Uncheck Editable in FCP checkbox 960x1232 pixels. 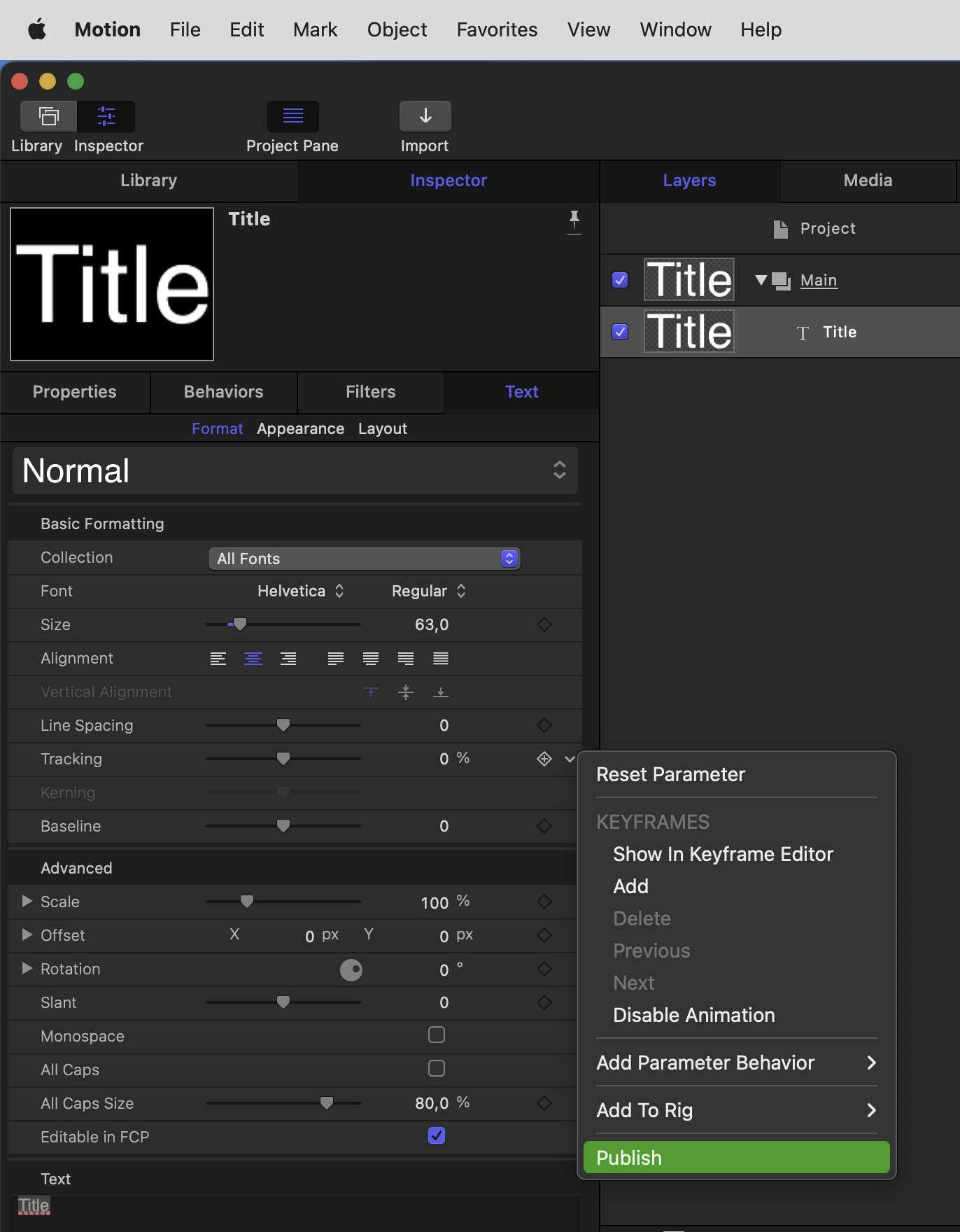(437, 1135)
